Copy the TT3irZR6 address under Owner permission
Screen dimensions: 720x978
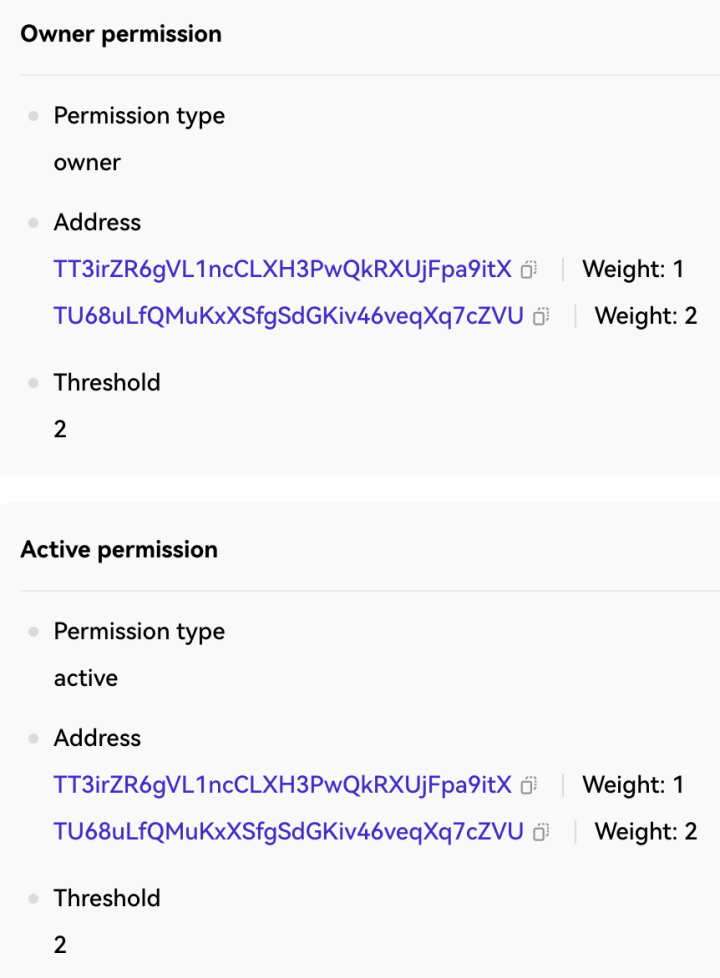click(x=529, y=269)
